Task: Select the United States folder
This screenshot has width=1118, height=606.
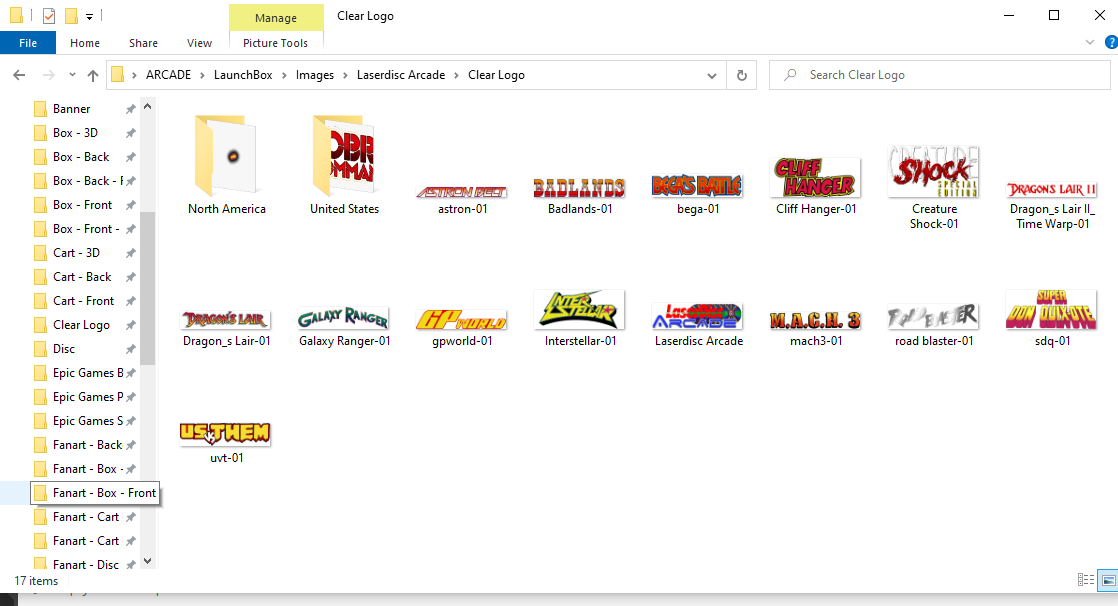Action: (x=344, y=165)
